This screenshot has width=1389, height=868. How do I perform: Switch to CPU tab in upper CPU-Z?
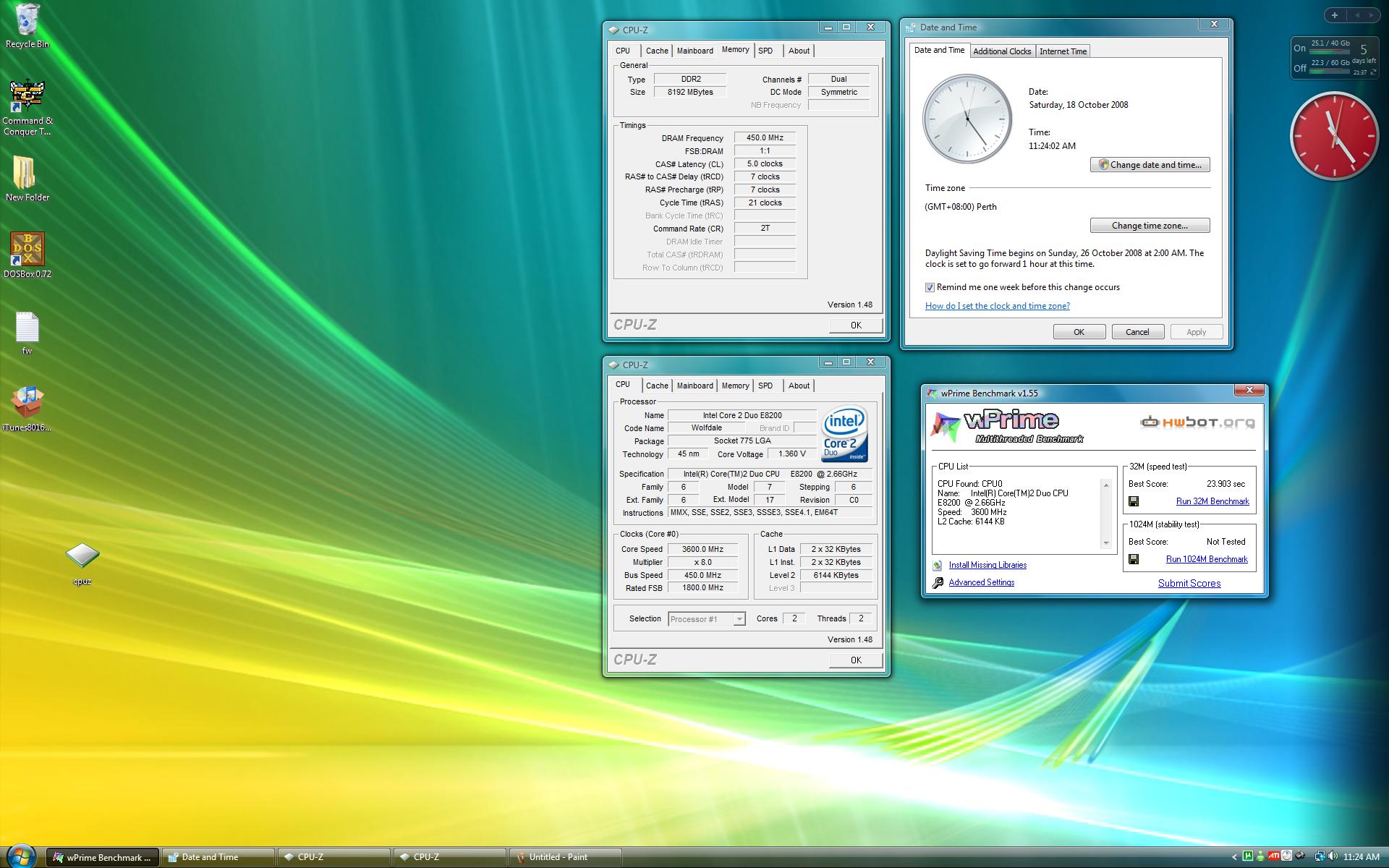(623, 51)
